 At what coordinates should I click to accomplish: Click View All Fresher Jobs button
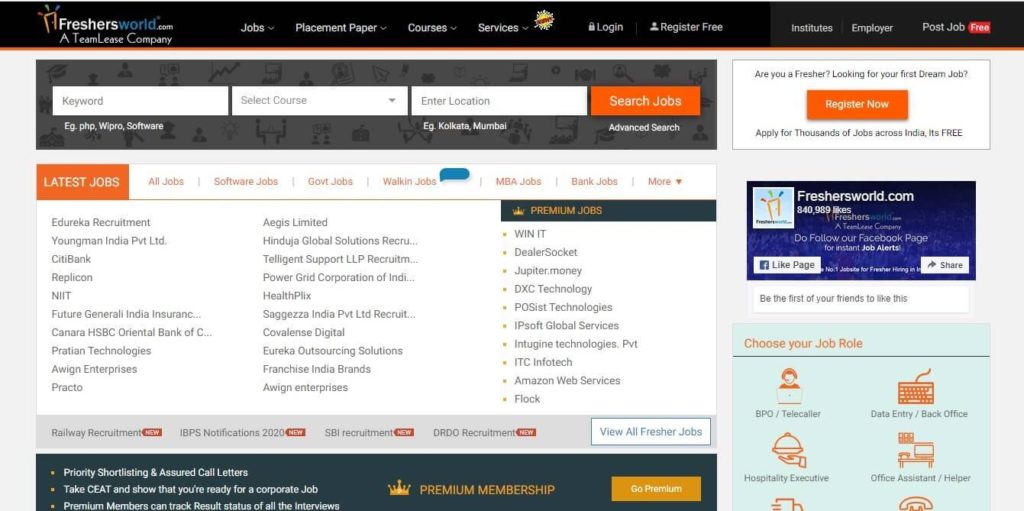[651, 431]
